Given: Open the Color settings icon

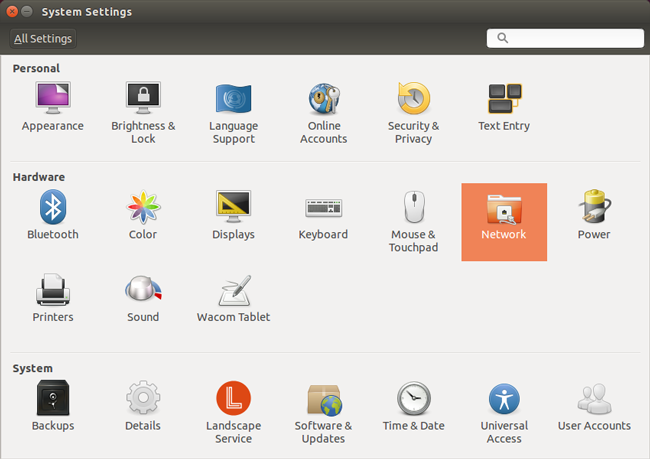Looking at the screenshot, I should click(x=143, y=214).
